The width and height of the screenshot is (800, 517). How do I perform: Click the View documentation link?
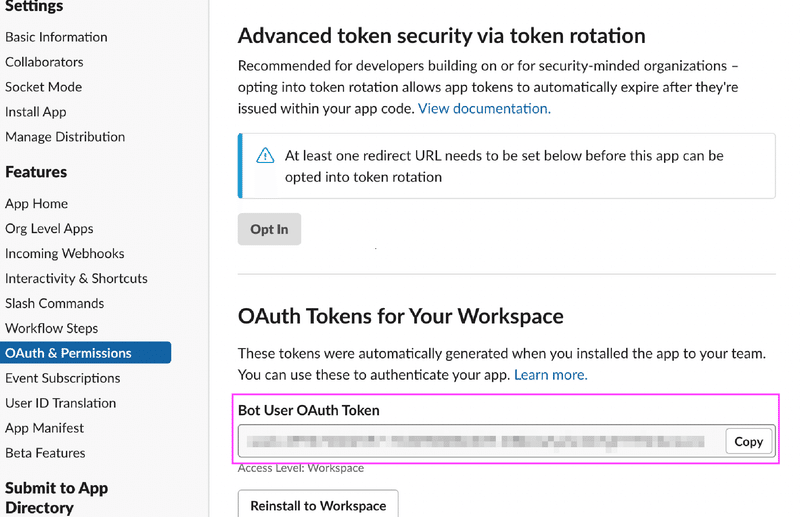click(484, 108)
